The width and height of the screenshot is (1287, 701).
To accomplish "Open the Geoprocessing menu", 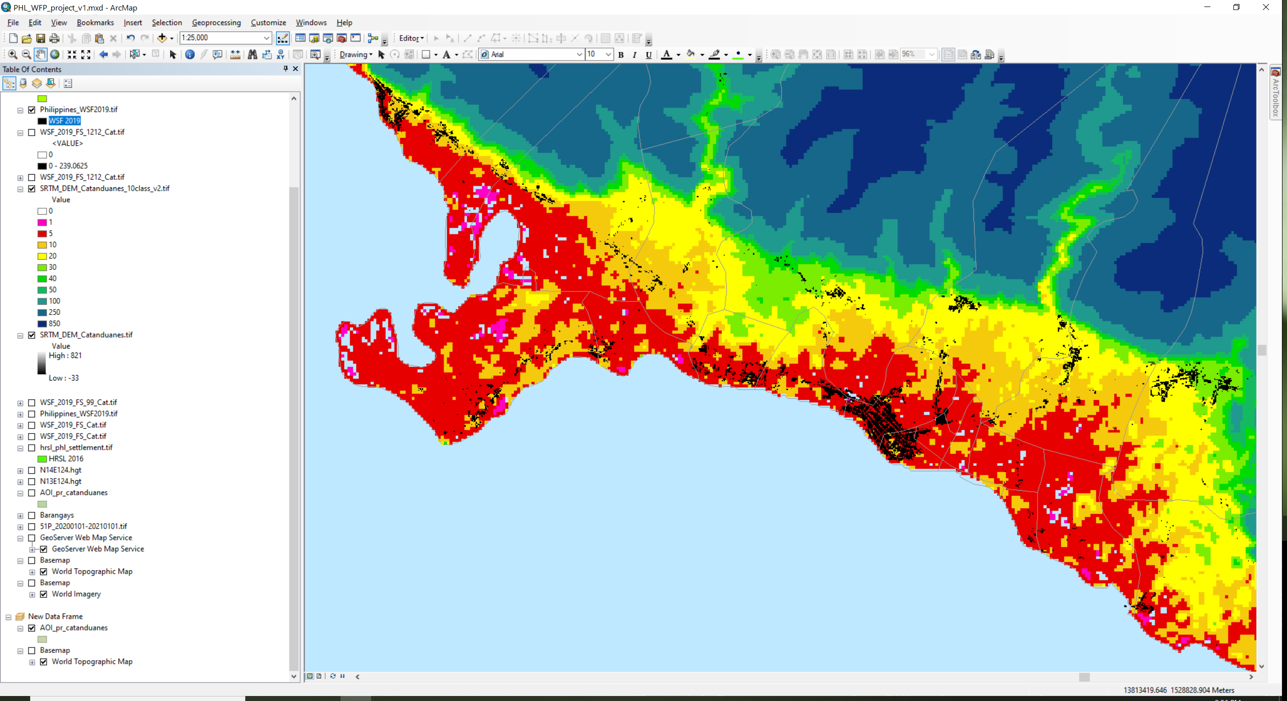I will point(216,22).
